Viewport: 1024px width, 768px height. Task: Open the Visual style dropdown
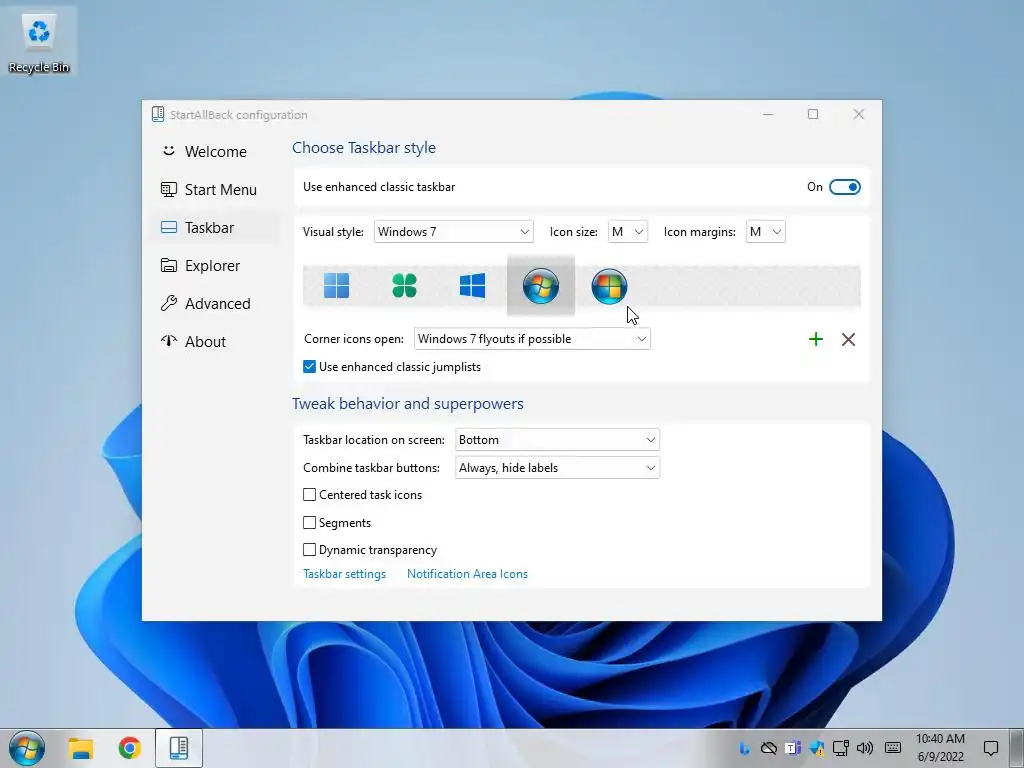click(x=453, y=232)
